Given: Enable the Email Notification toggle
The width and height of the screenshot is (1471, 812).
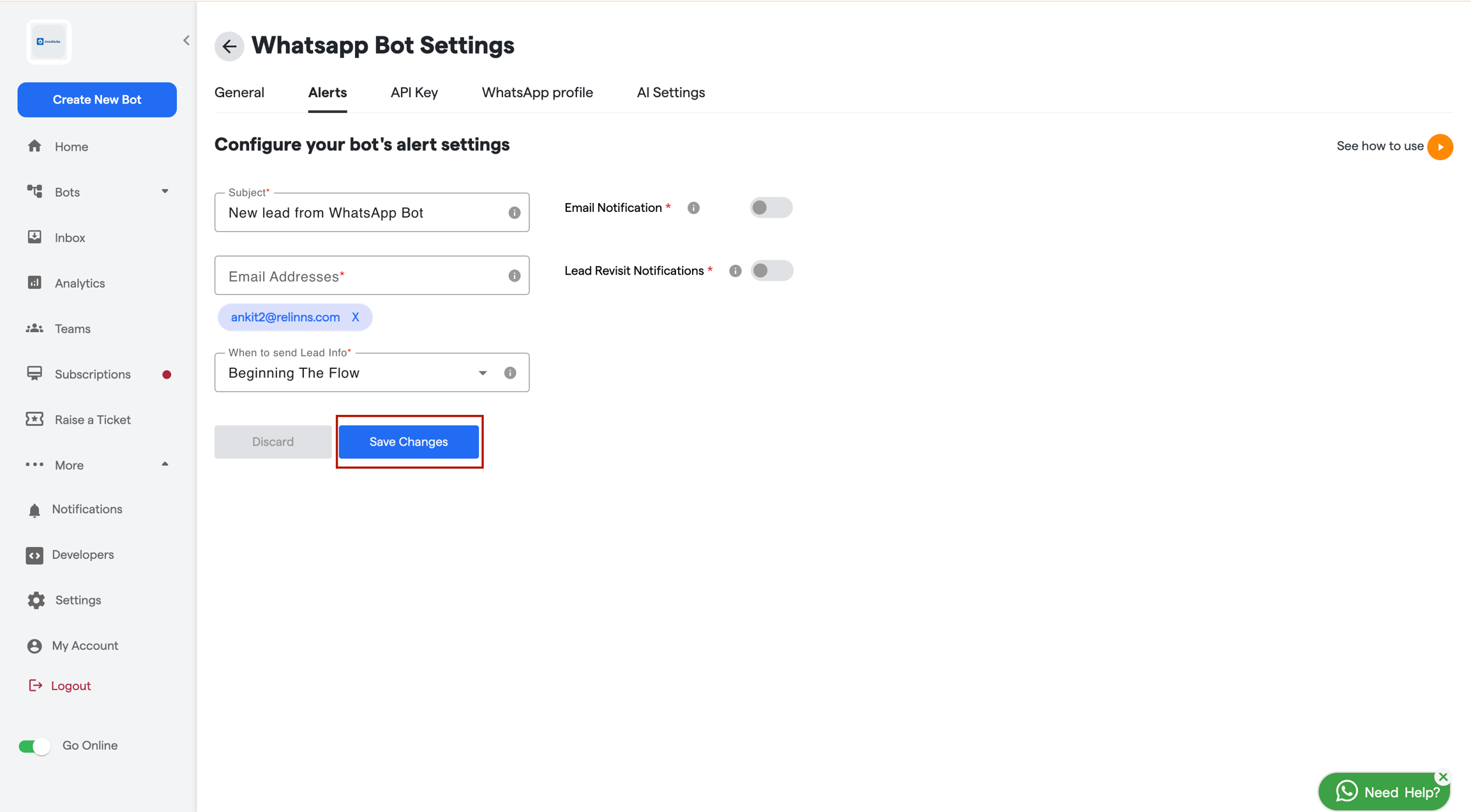Looking at the screenshot, I should coord(771,207).
